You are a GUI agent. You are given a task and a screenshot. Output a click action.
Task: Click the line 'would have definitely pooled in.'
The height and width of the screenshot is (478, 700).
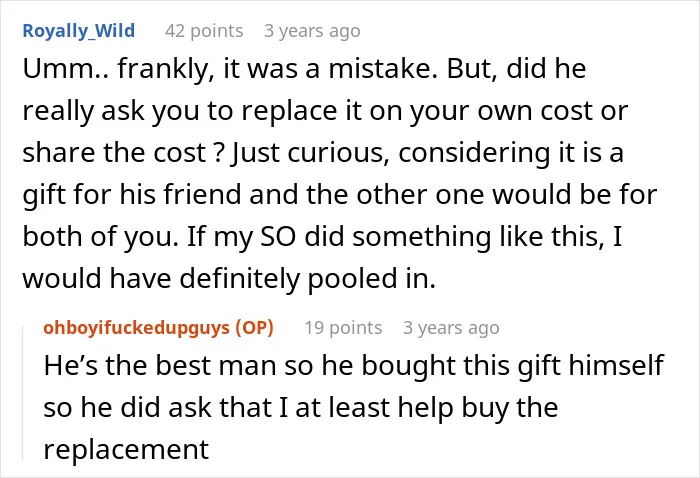click(x=229, y=278)
